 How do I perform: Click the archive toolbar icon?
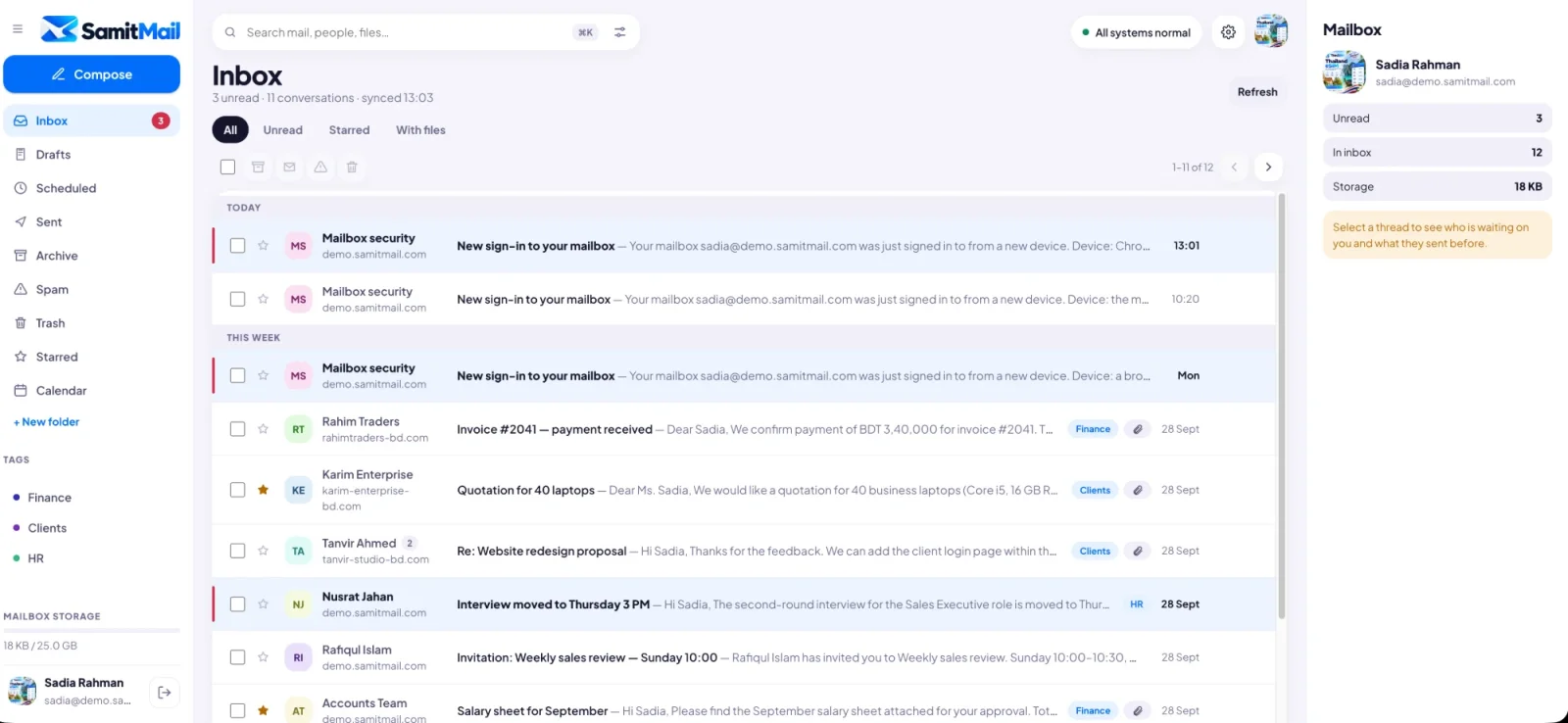pyautogui.click(x=258, y=168)
